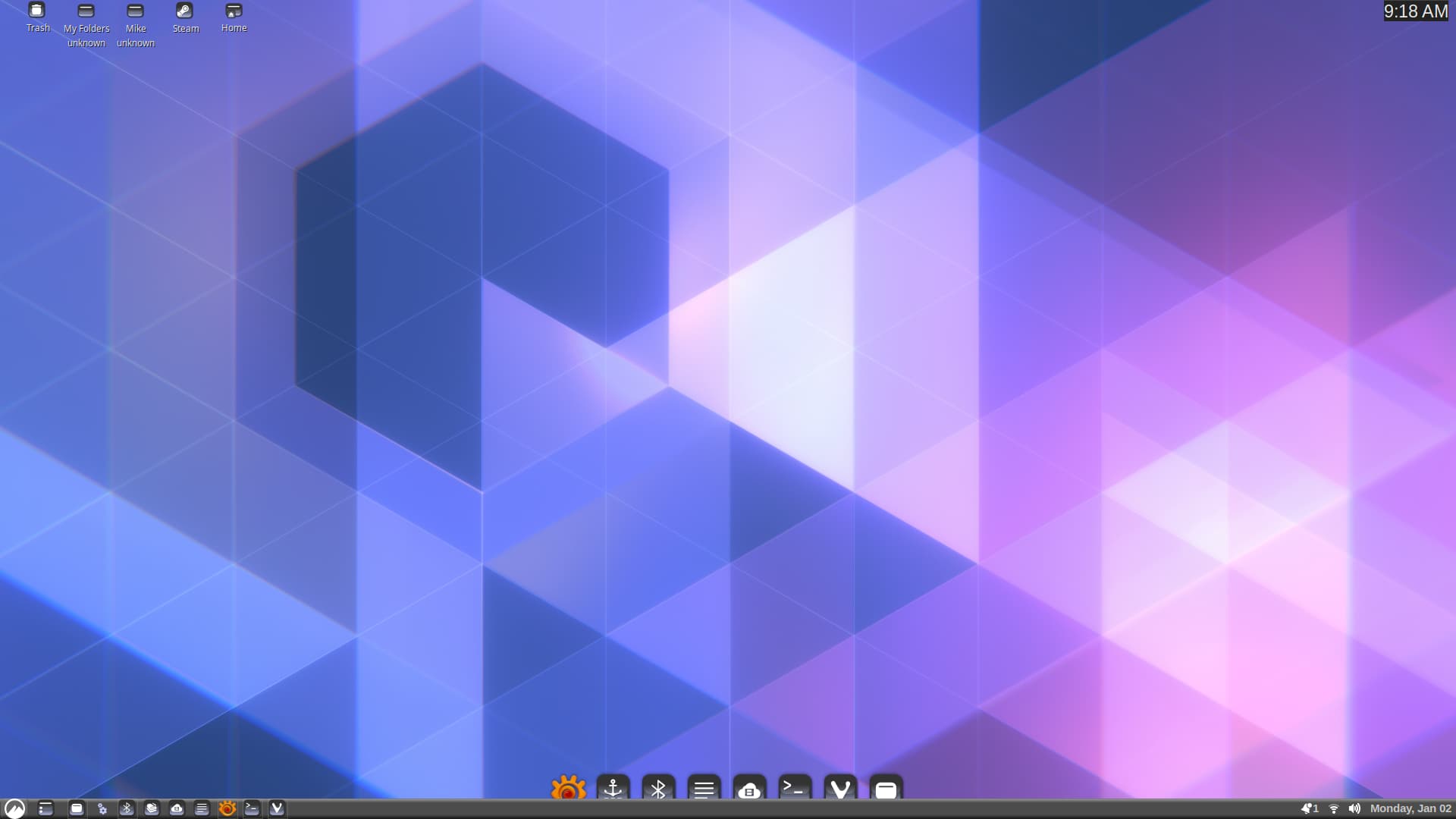Select the taskbar application menu button
The image size is (1456, 819).
pos(14,808)
